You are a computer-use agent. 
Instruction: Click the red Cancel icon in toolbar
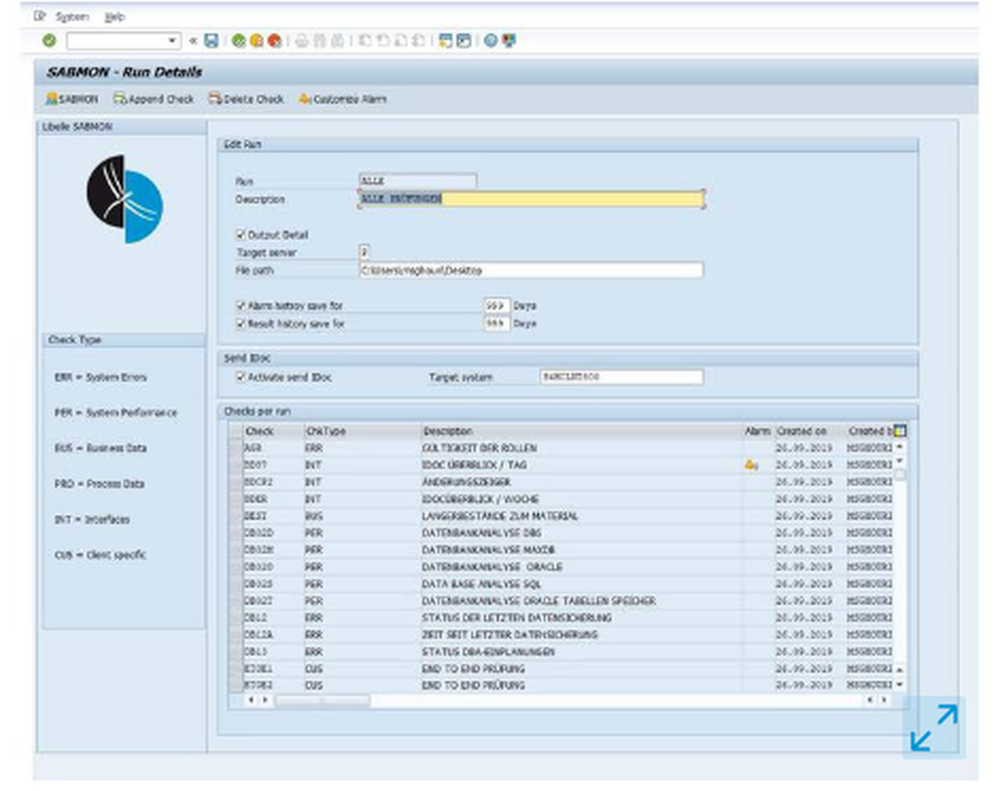(274, 41)
